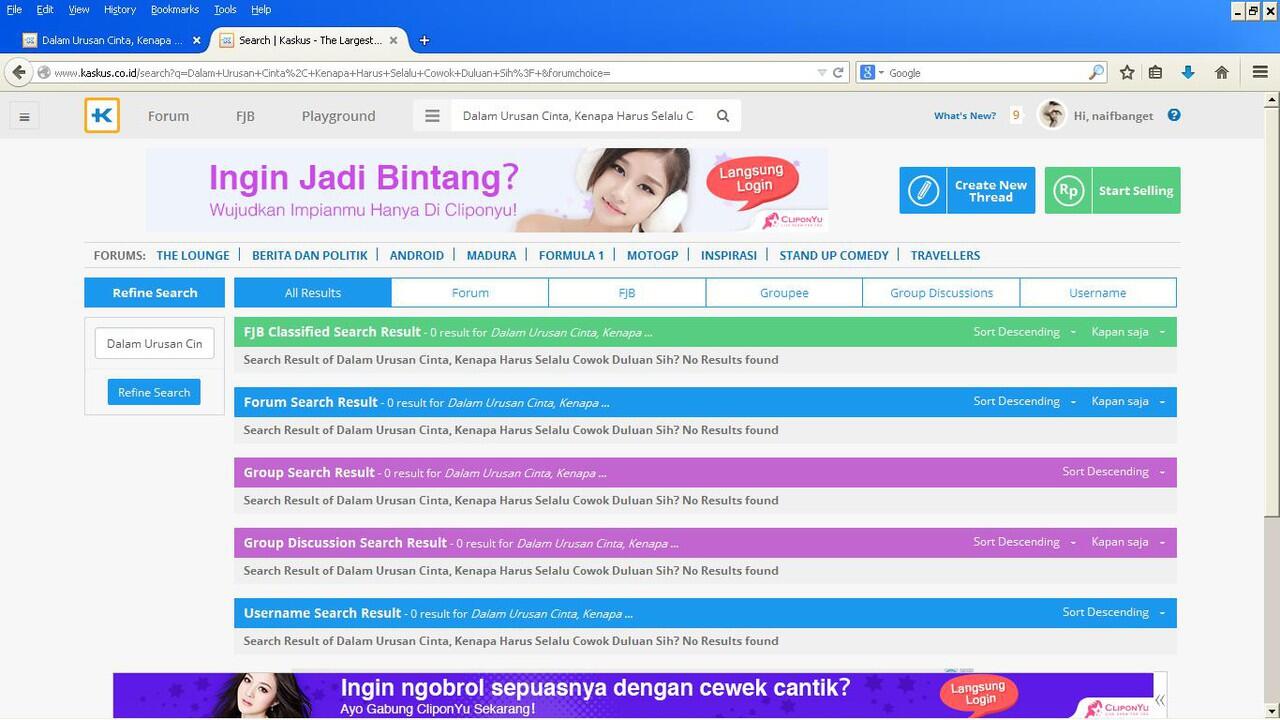Open the Google search engine dropdown
Viewport: 1280px width, 720px height.
click(x=871, y=72)
